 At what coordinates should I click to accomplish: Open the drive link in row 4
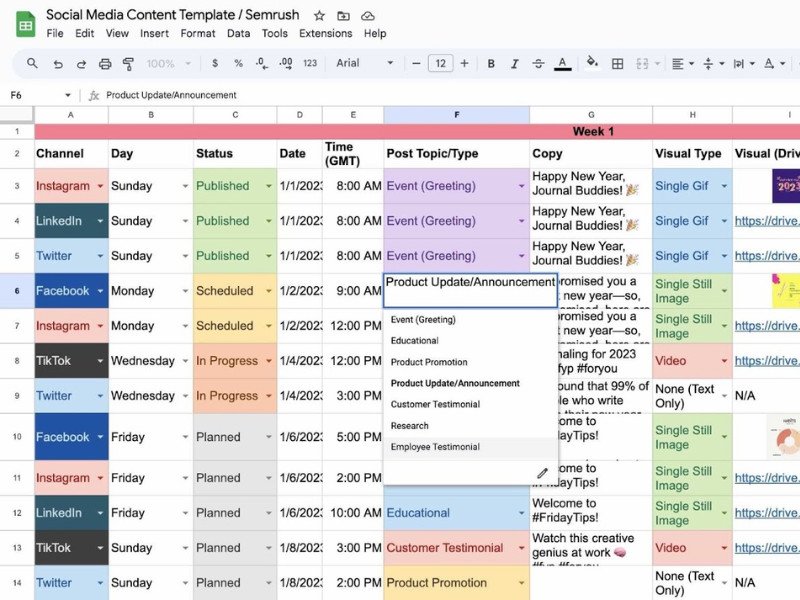(767, 221)
